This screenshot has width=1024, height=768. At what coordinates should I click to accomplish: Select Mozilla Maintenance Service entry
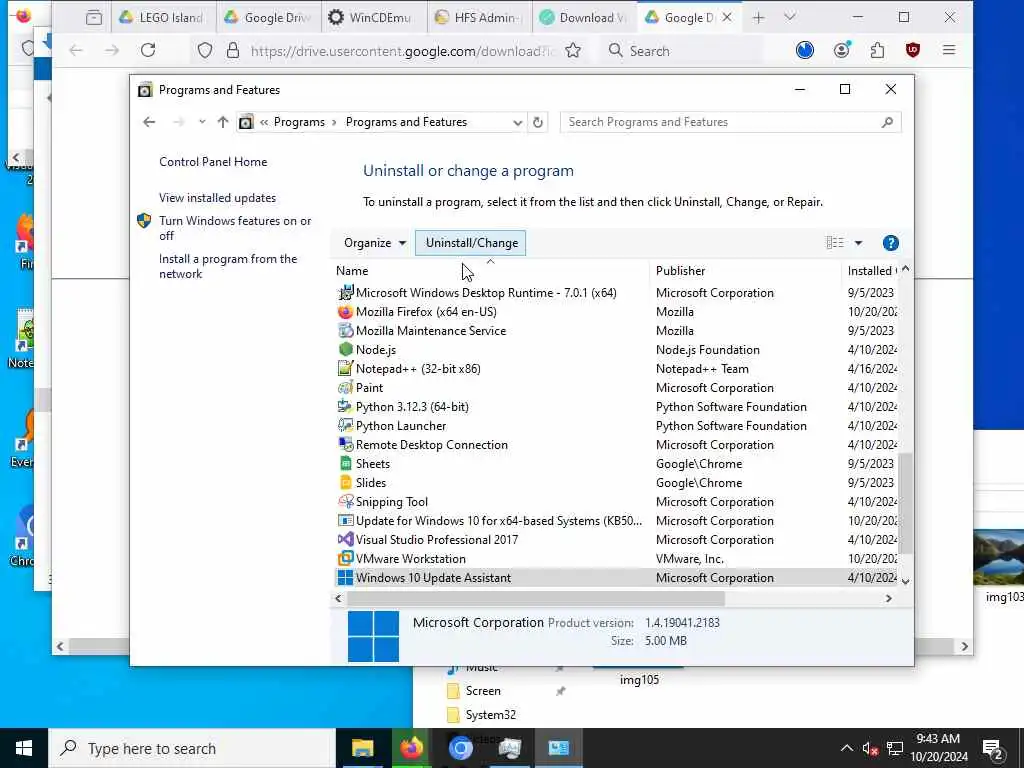pyautogui.click(x=616, y=330)
